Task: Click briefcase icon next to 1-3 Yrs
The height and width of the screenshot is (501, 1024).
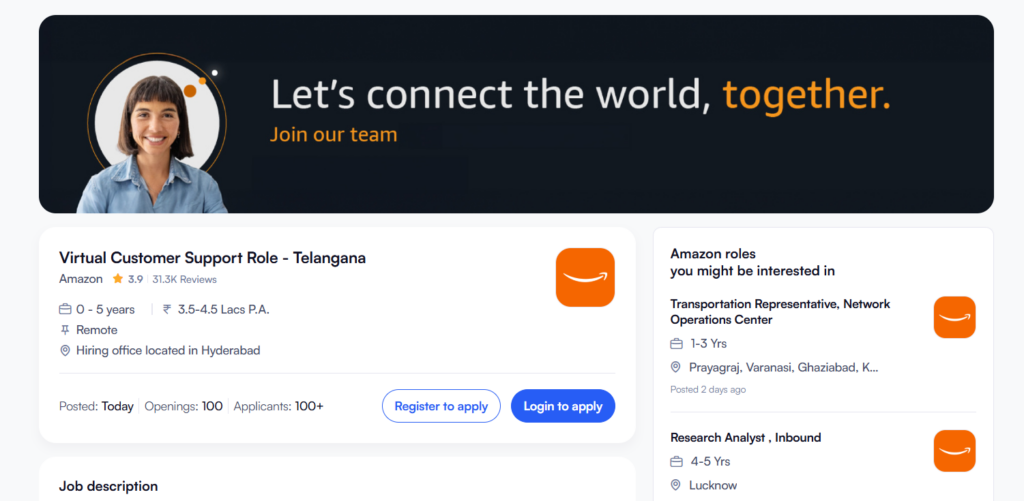Action: (x=677, y=344)
